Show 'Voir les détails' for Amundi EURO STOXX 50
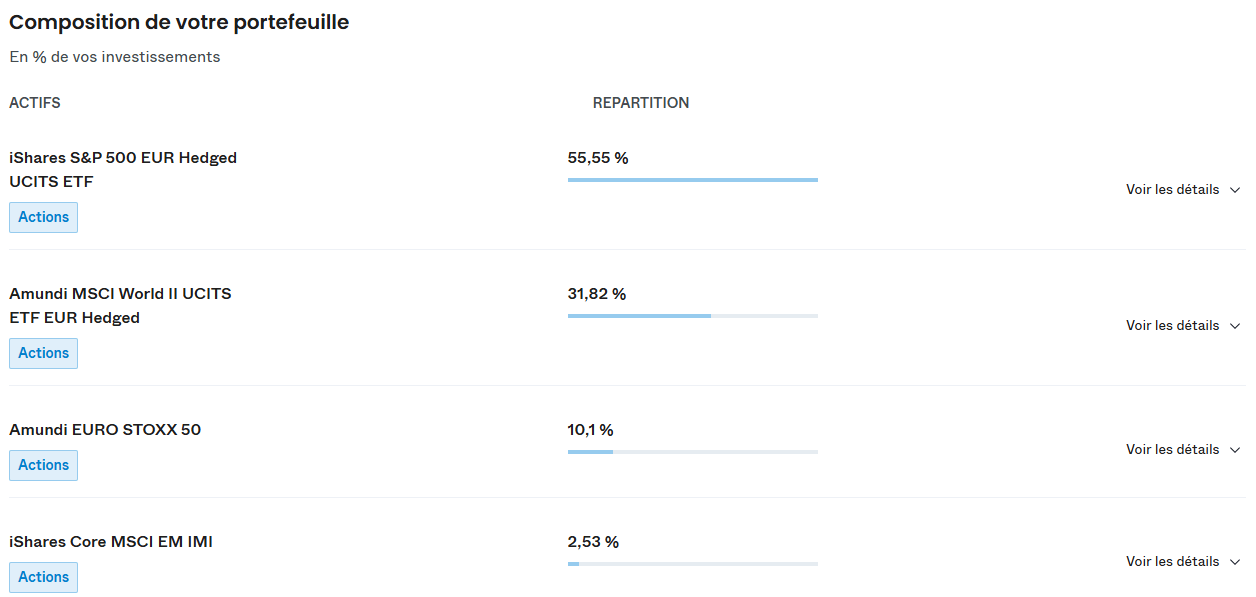 tap(1172, 450)
